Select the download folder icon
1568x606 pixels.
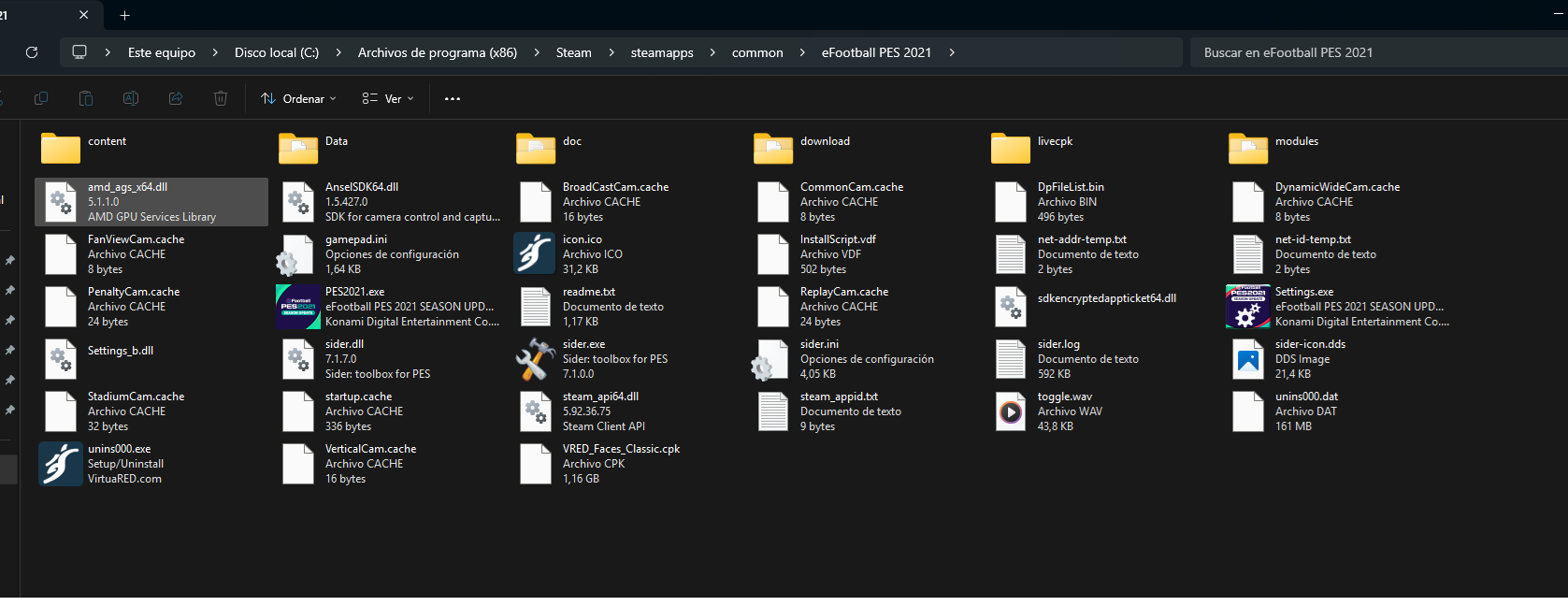(773, 148)
